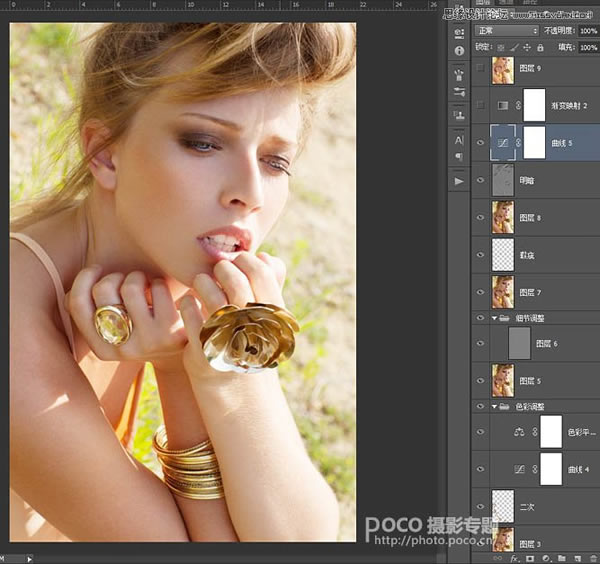This screenshot has height=564, width=600.
Task: Open the Brush Presets panel icon
Action: point(459,75)
